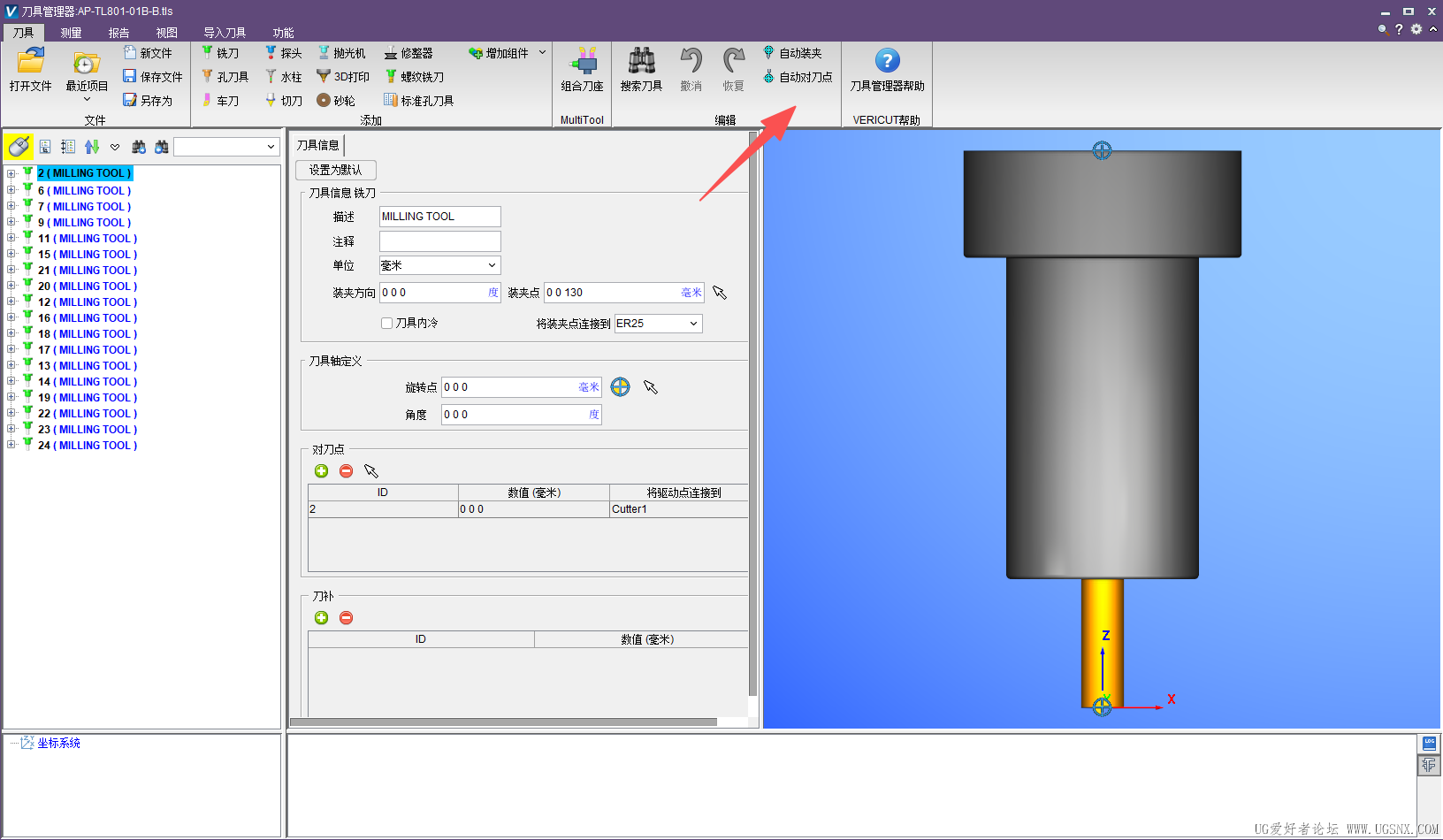Open the 增加组件 dropdown arrow
Screen dimensions: 1443x840
click(x=542, y=53)
